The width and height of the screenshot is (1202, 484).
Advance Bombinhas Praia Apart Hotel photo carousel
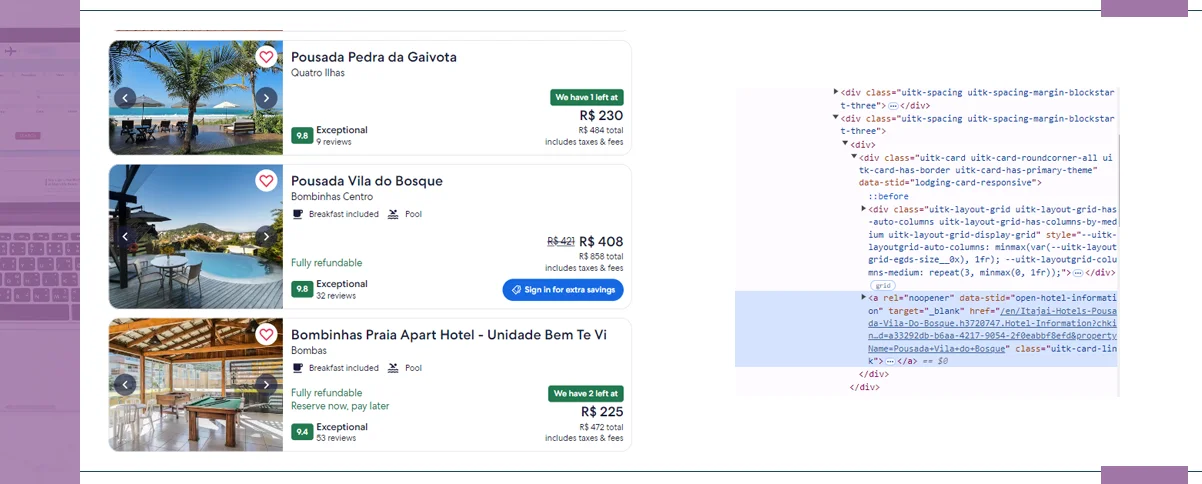pyautogui.click(x=266, y=384)
